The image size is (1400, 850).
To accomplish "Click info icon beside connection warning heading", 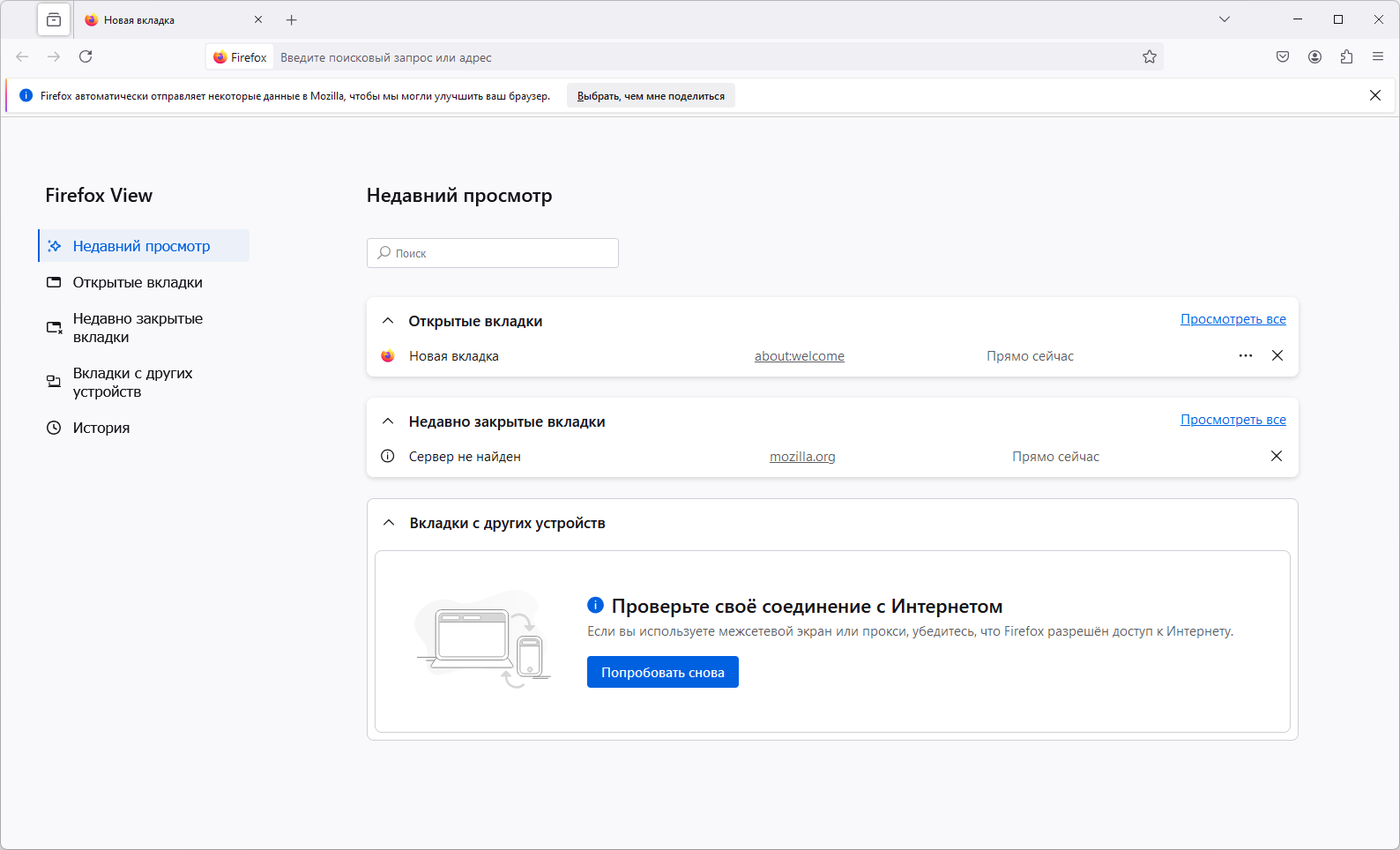I will click(595, 605).
